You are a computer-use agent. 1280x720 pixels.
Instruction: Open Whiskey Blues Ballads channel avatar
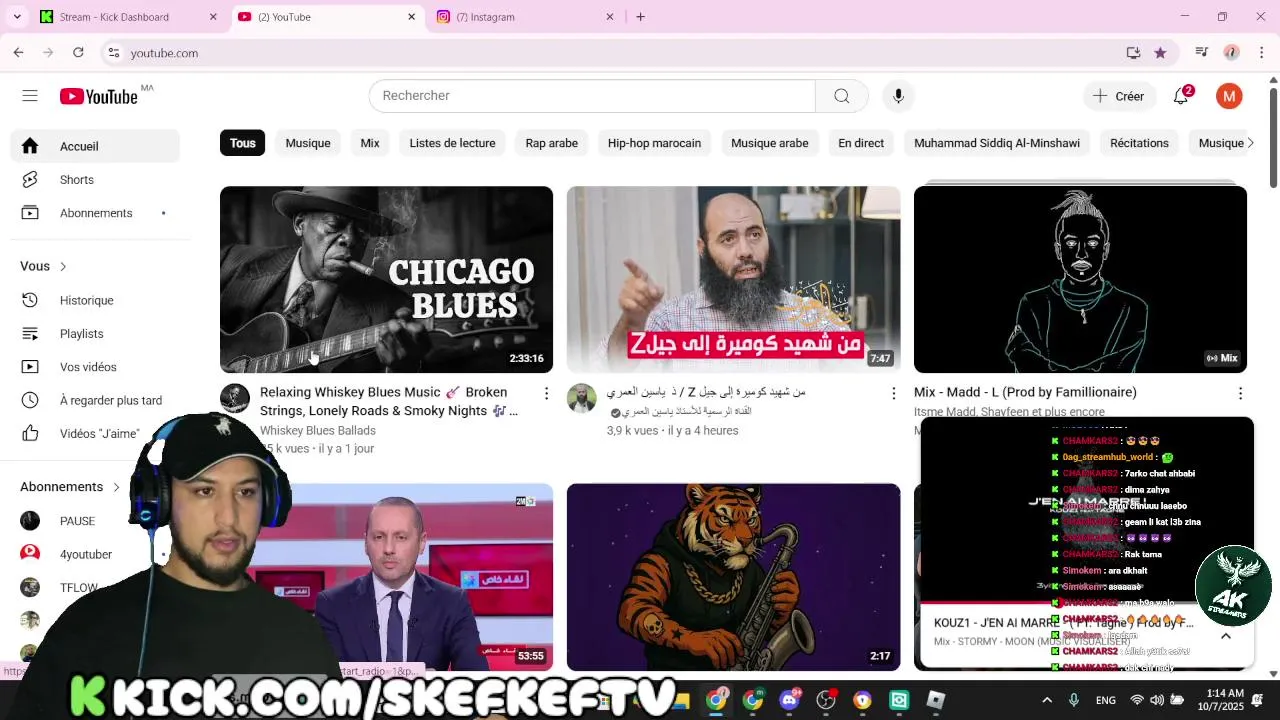pos(235,398)
